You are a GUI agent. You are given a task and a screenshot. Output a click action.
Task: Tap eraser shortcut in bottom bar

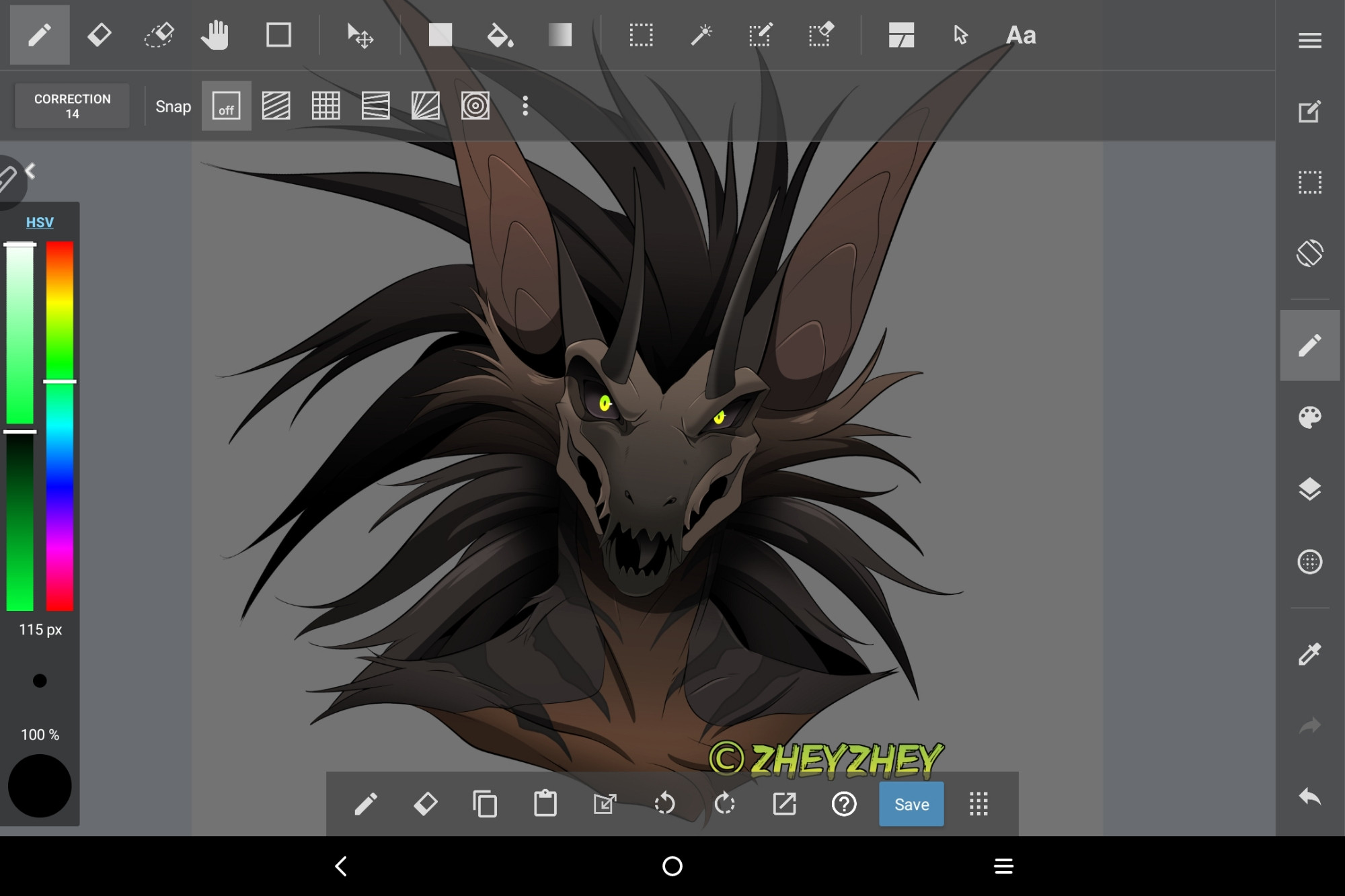pos(426,804)
